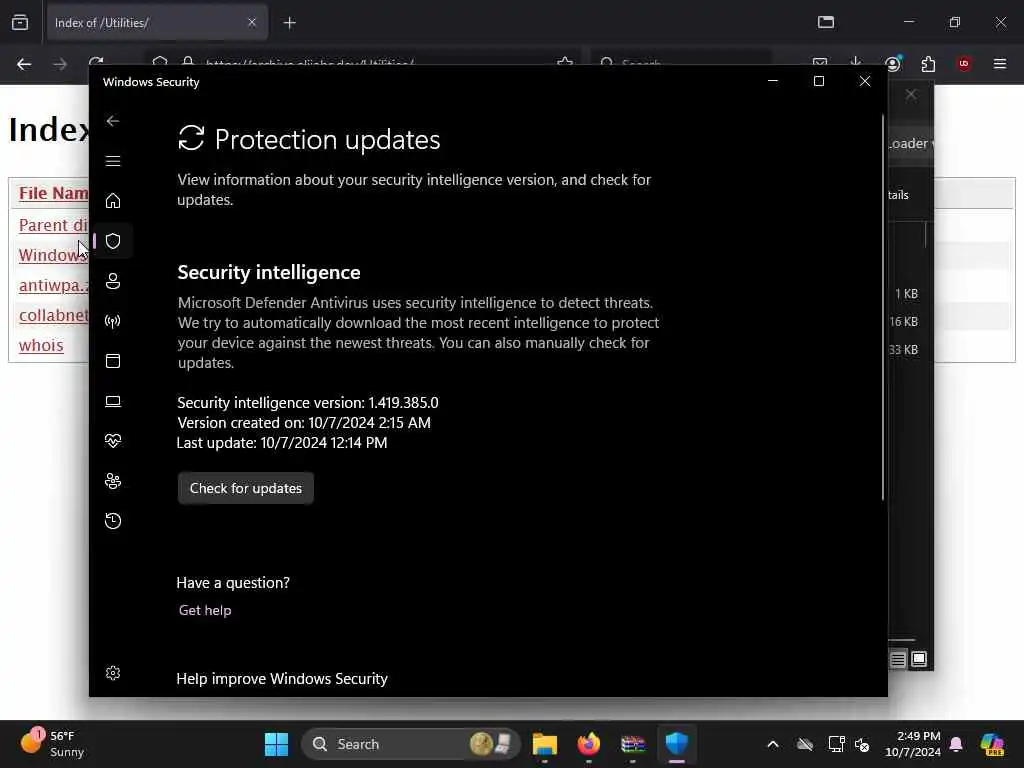Image resolution: width=1024 pixels, height=768 pixels.
Task: Sort by File Name column header
Action: (53, 193)
